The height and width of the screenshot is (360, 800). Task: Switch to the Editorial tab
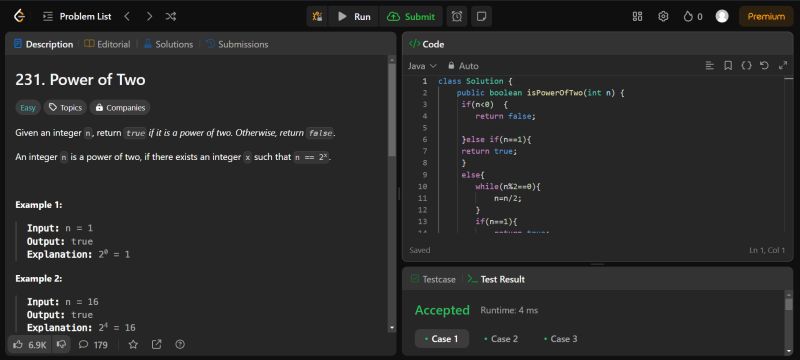[107, 44]
